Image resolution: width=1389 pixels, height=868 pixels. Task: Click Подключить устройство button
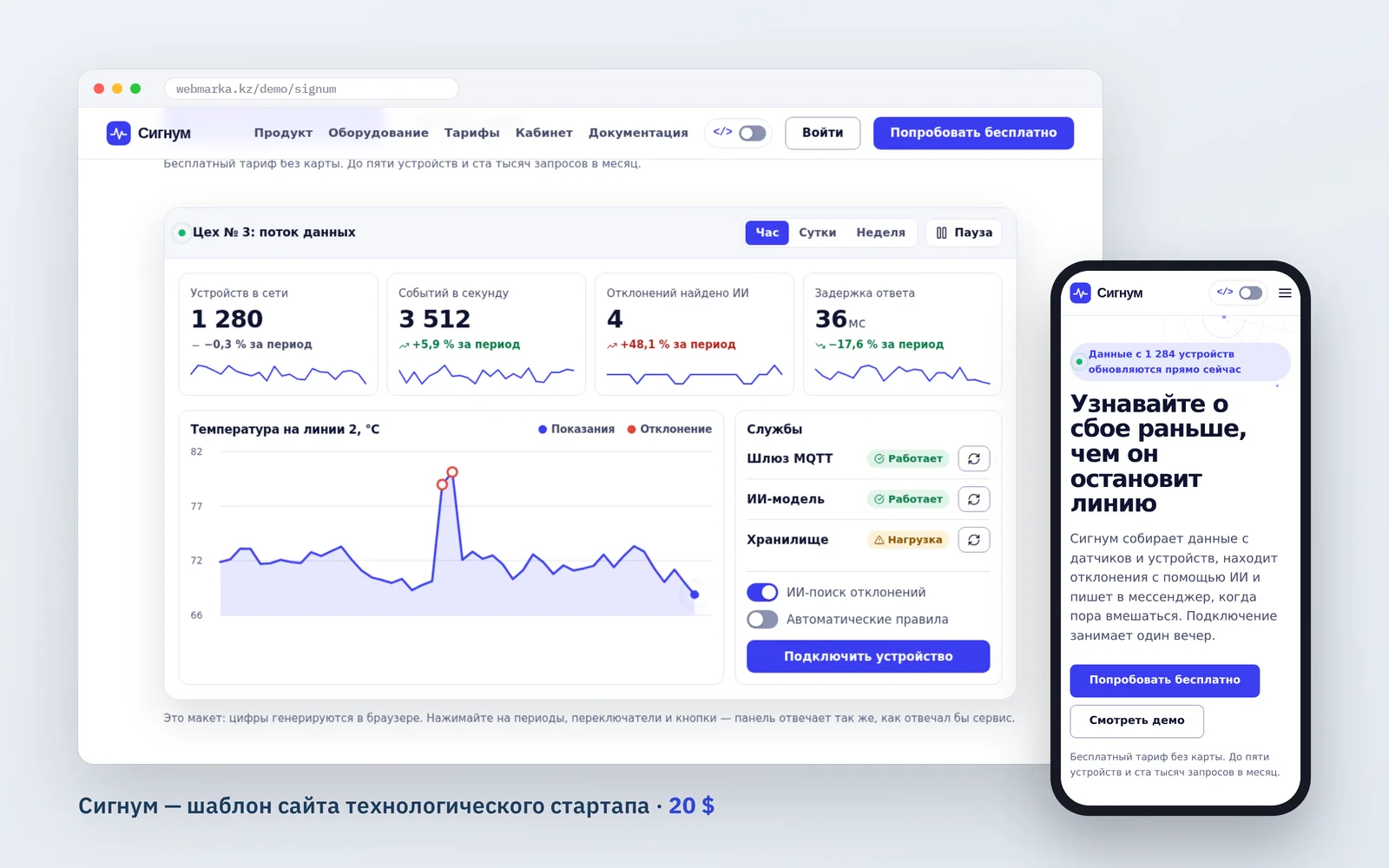(868, 656)
